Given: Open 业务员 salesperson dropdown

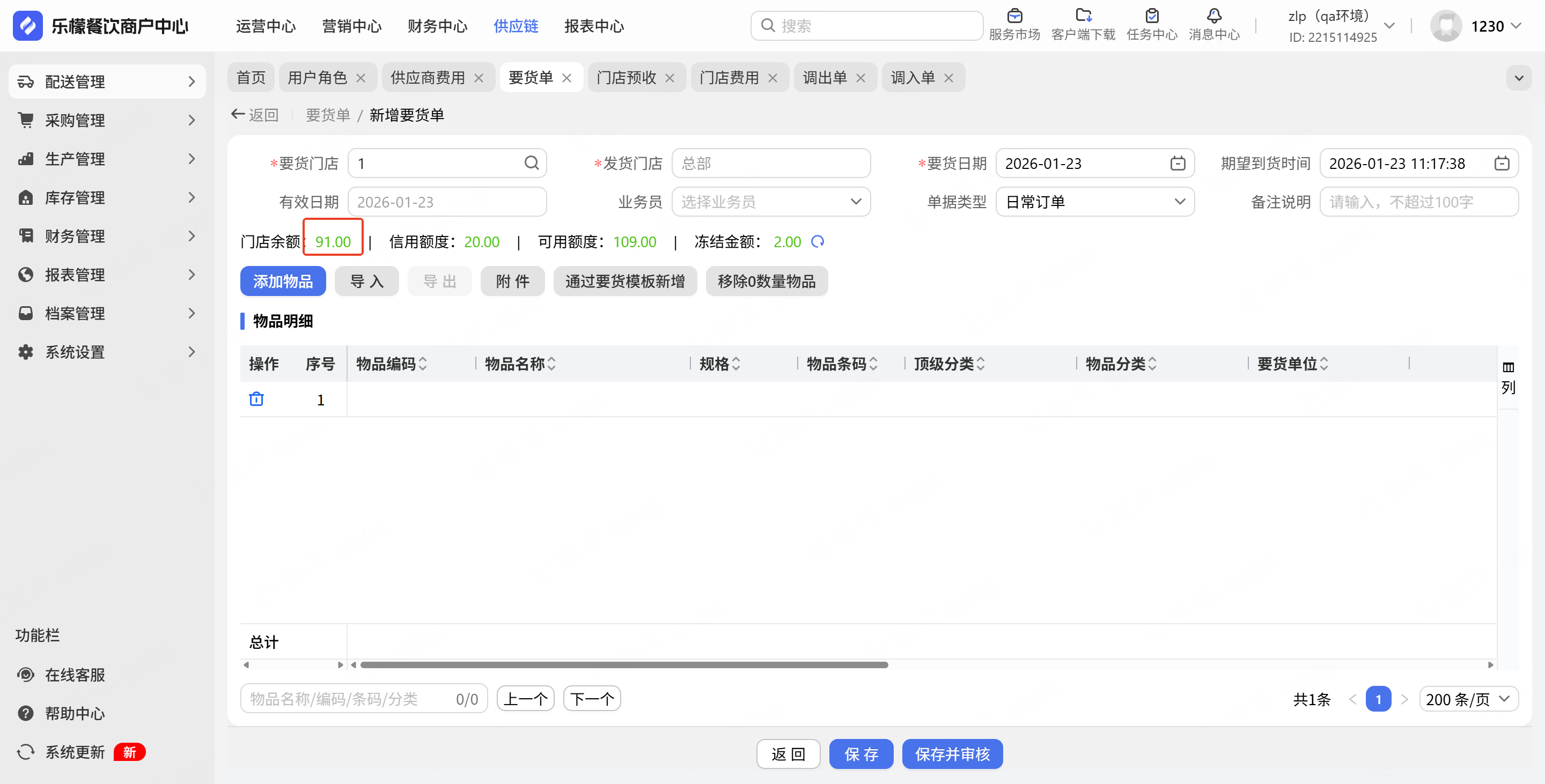Looking at the screenshot, I should 771,202.
